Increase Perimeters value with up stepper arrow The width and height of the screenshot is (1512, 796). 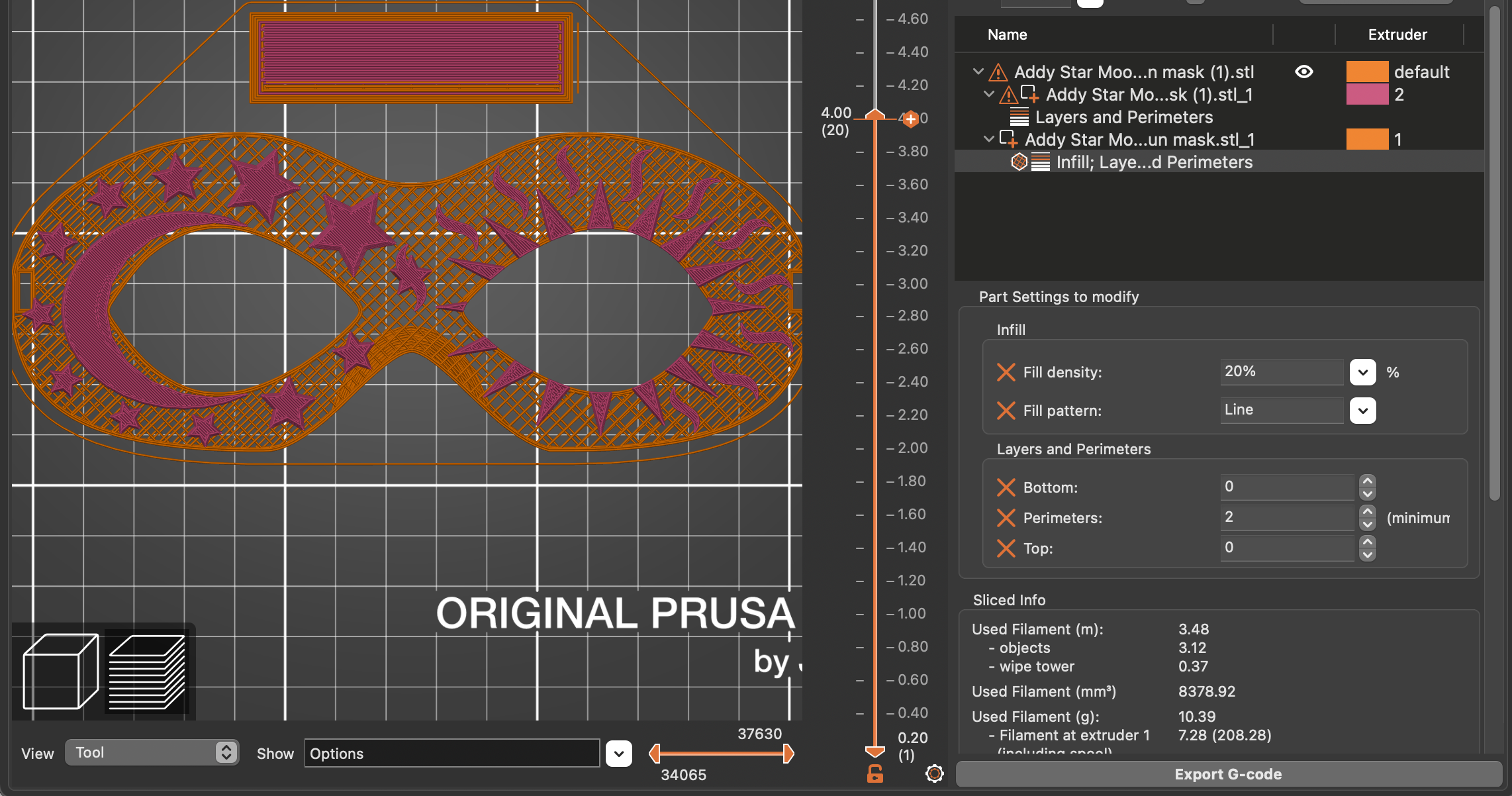click(1367, 511)
